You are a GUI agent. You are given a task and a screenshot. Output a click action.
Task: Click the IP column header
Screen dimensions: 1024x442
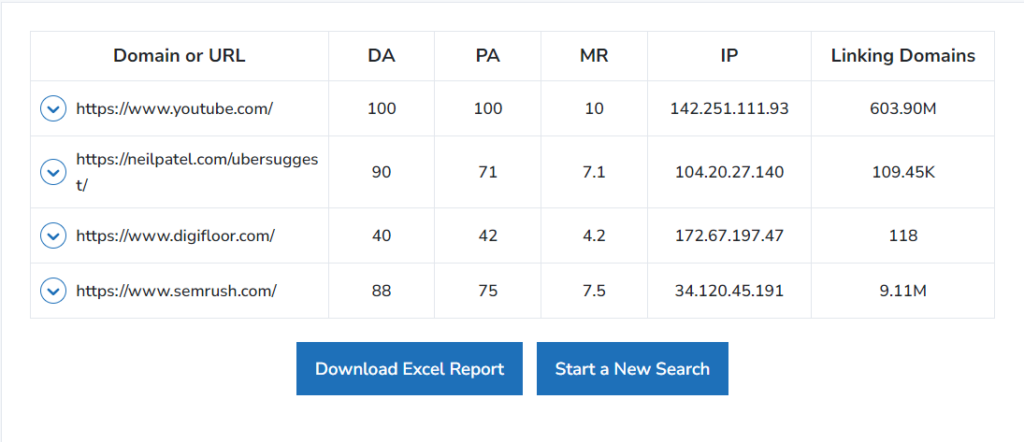click(x=729, y=56)
